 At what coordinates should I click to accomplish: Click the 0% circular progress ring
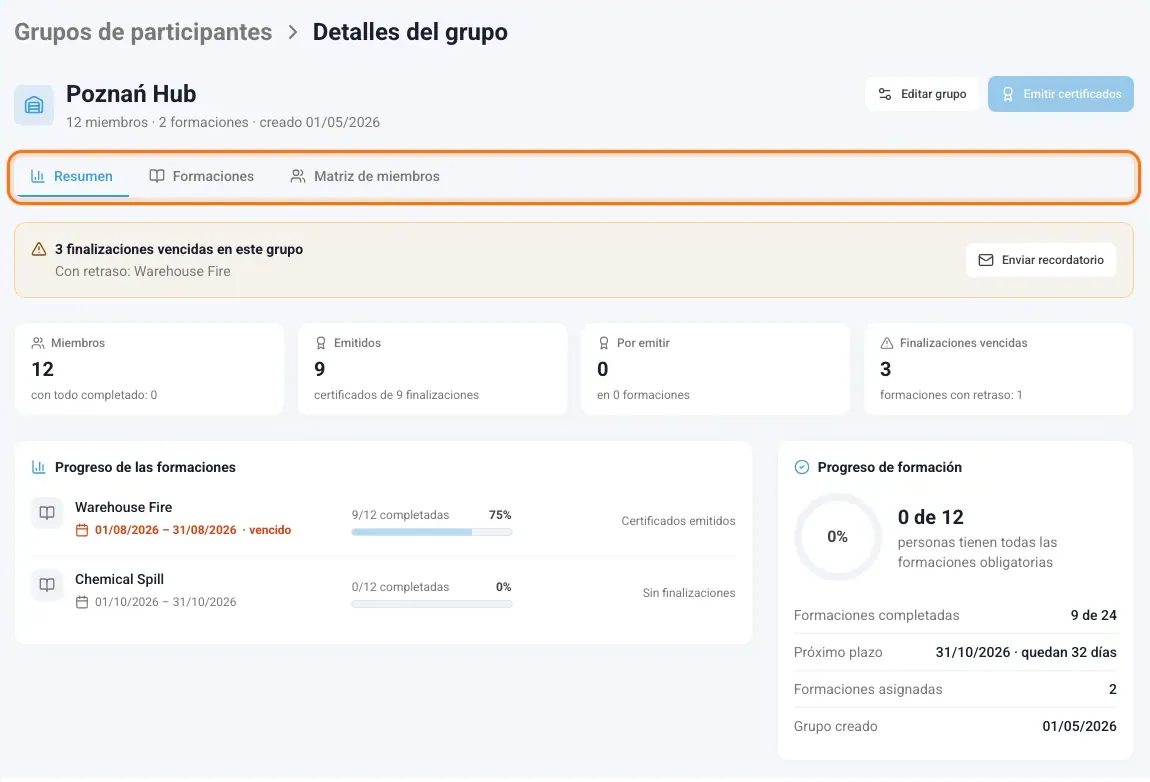point(838,537)
